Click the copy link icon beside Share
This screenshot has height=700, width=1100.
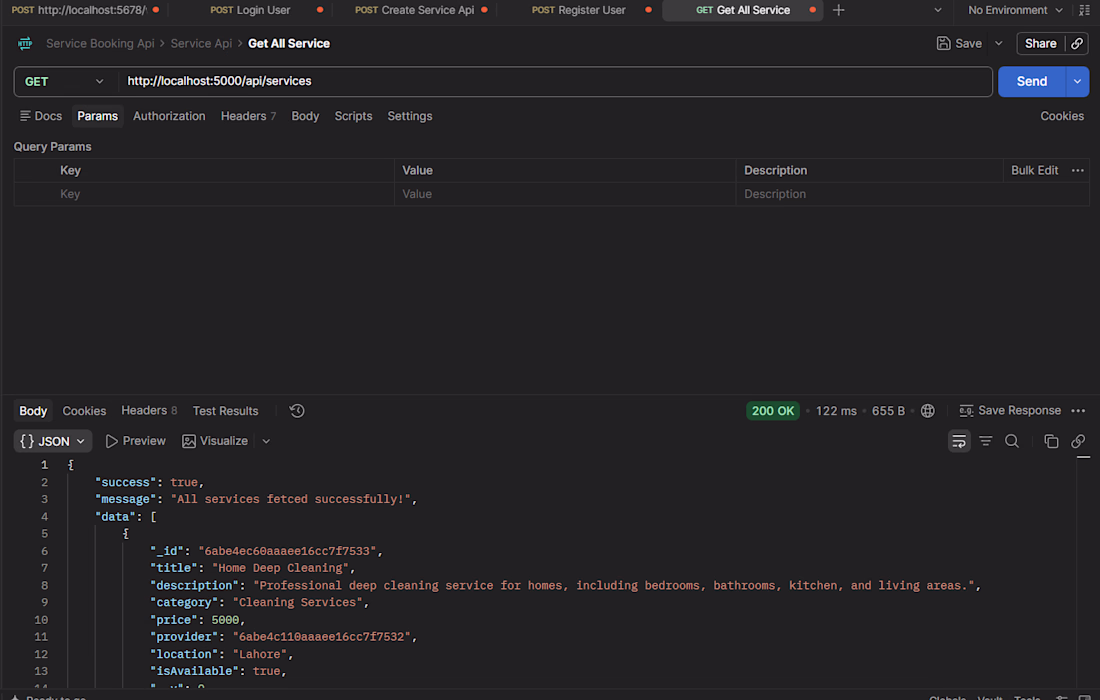1077,43
